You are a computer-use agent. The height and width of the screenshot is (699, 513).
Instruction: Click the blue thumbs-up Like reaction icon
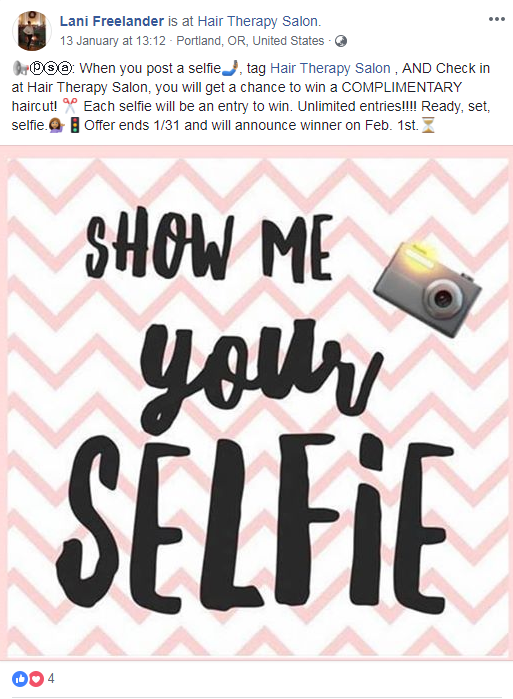[20, 678]
